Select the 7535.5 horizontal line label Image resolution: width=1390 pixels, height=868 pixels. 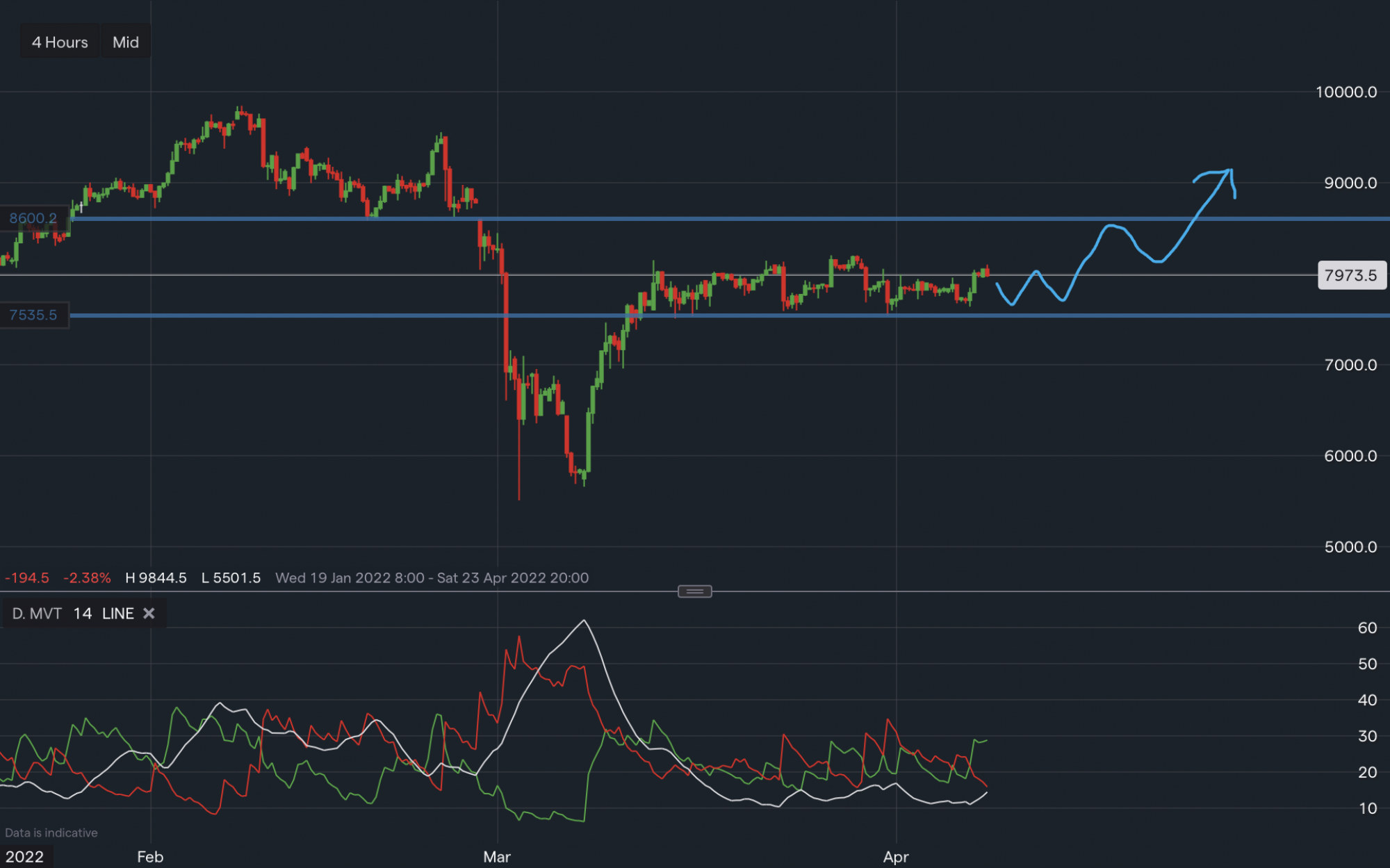coord(33,316)
